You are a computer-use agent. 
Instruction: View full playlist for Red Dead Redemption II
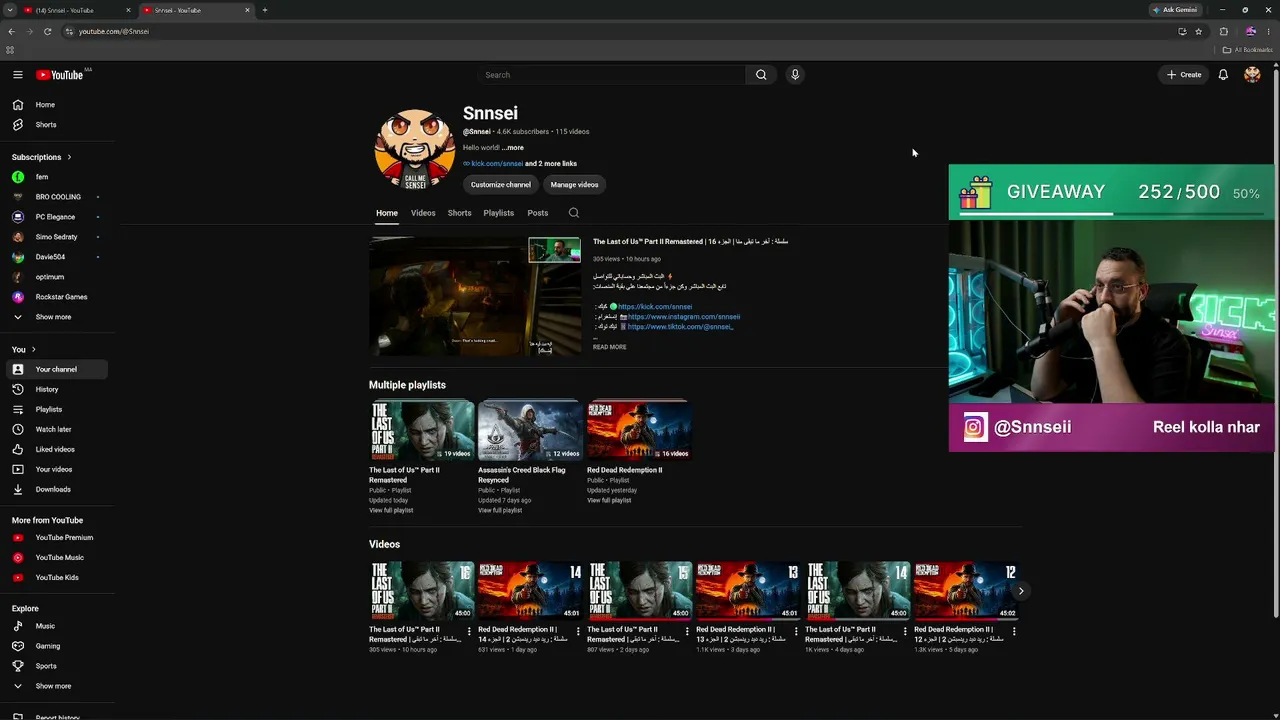(x=609, y=501)
